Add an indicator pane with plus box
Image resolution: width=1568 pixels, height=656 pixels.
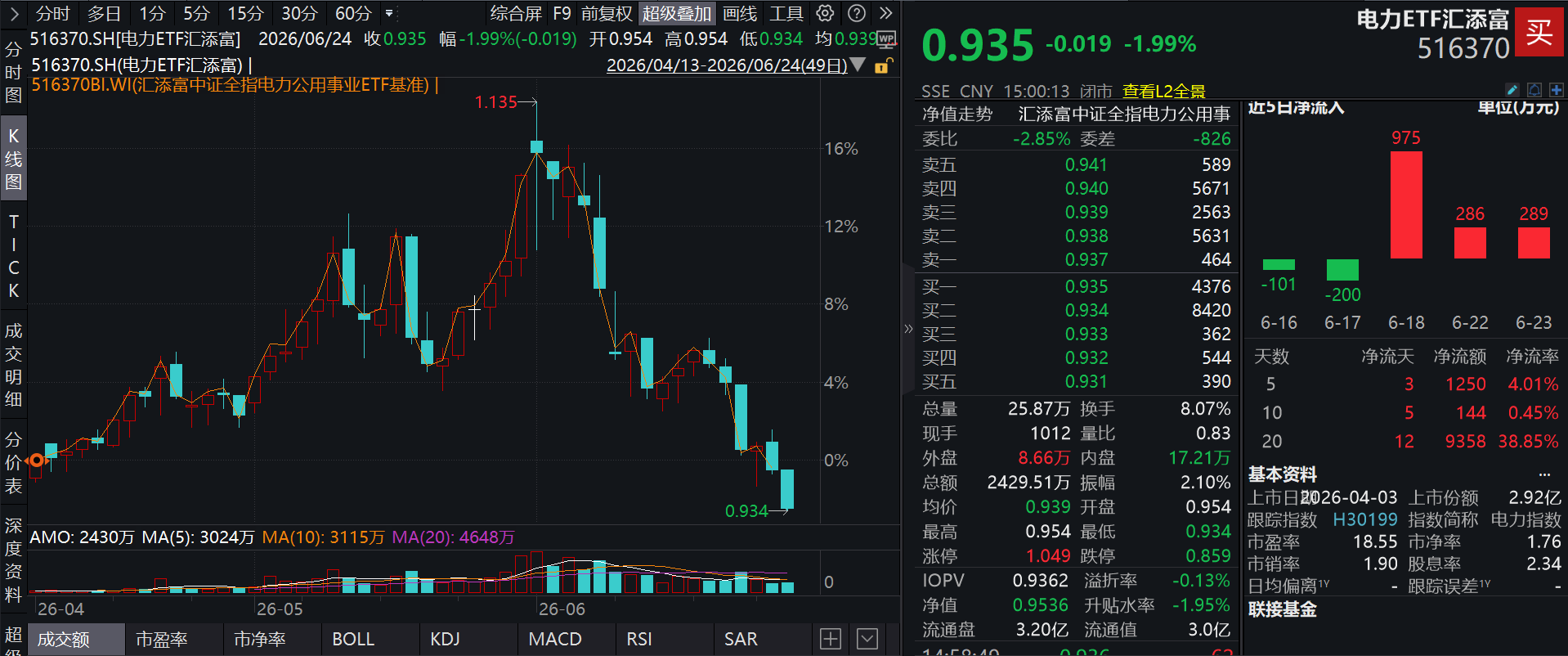coord(830,639)
